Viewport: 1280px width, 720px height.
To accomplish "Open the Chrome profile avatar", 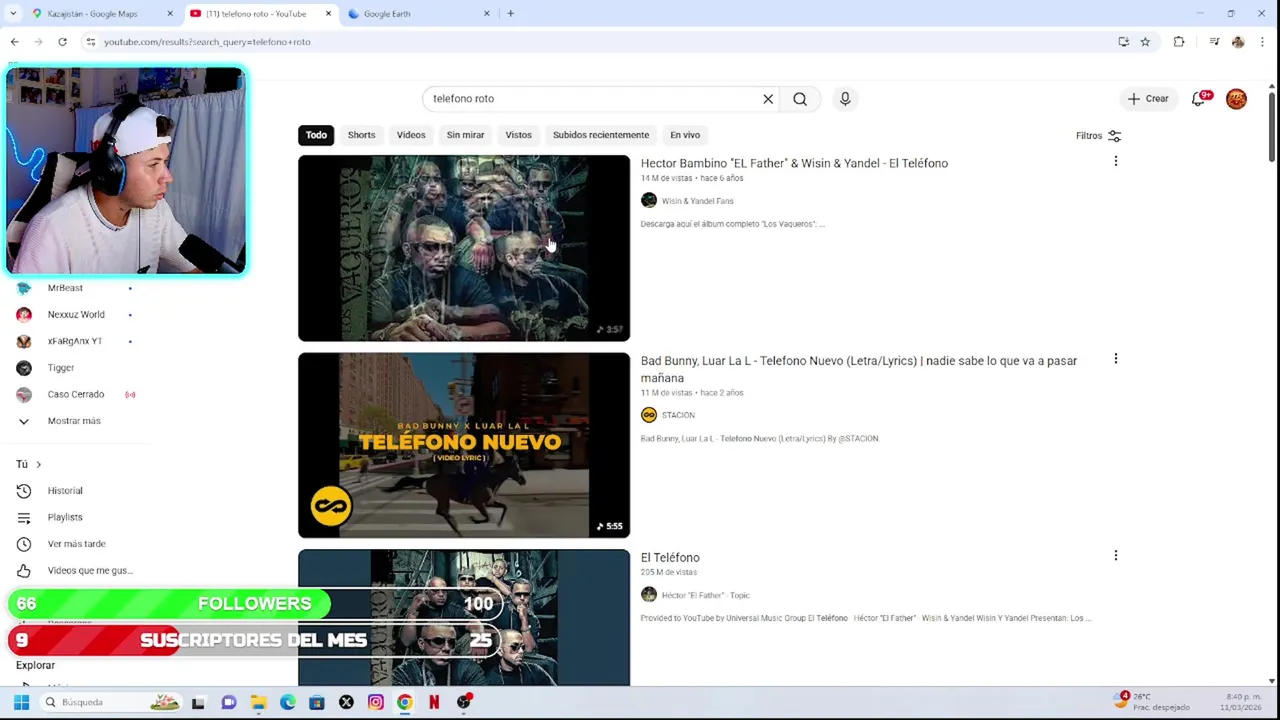I will 1238,42.
